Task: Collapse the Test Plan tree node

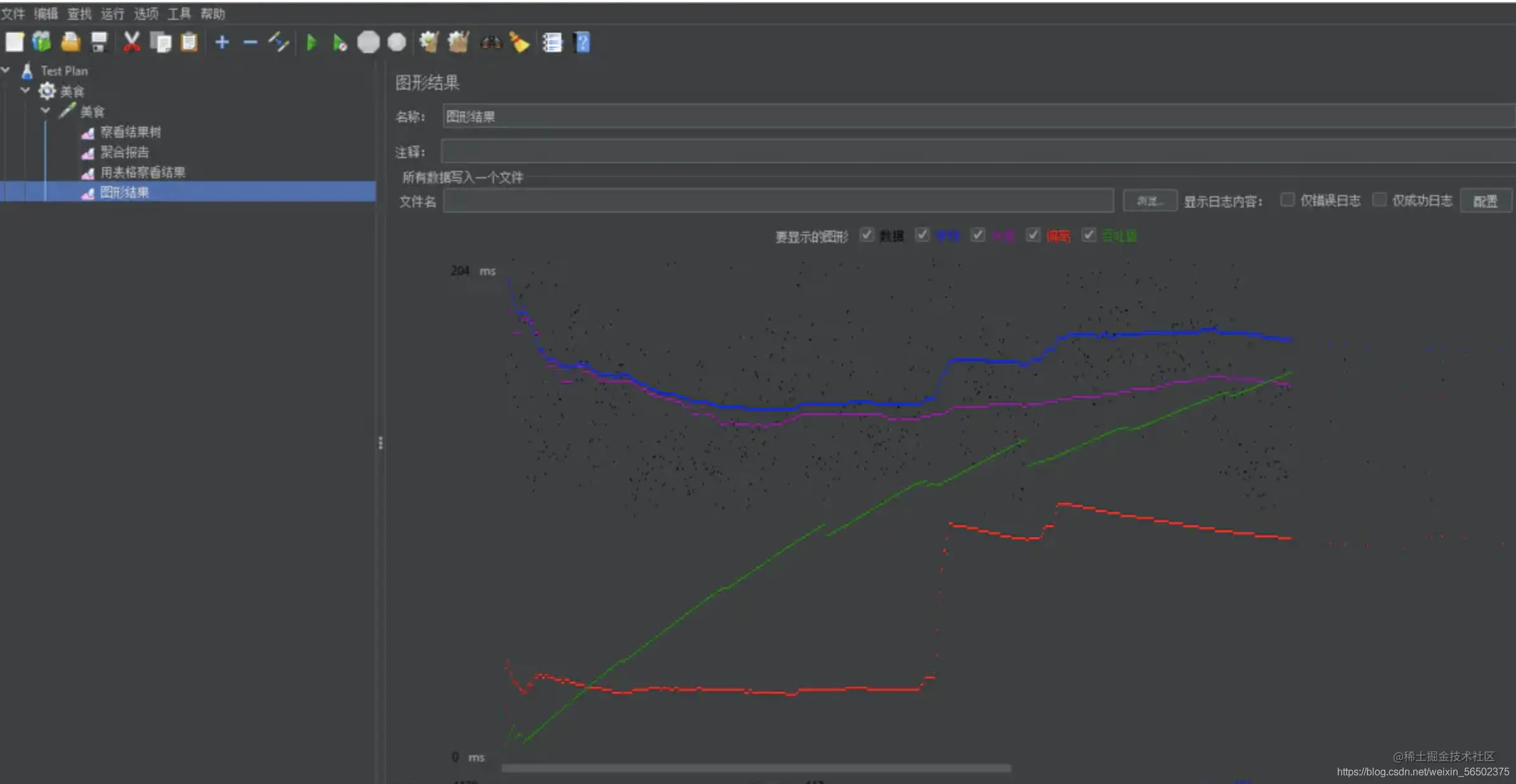Action: click(x=6, y=70)
